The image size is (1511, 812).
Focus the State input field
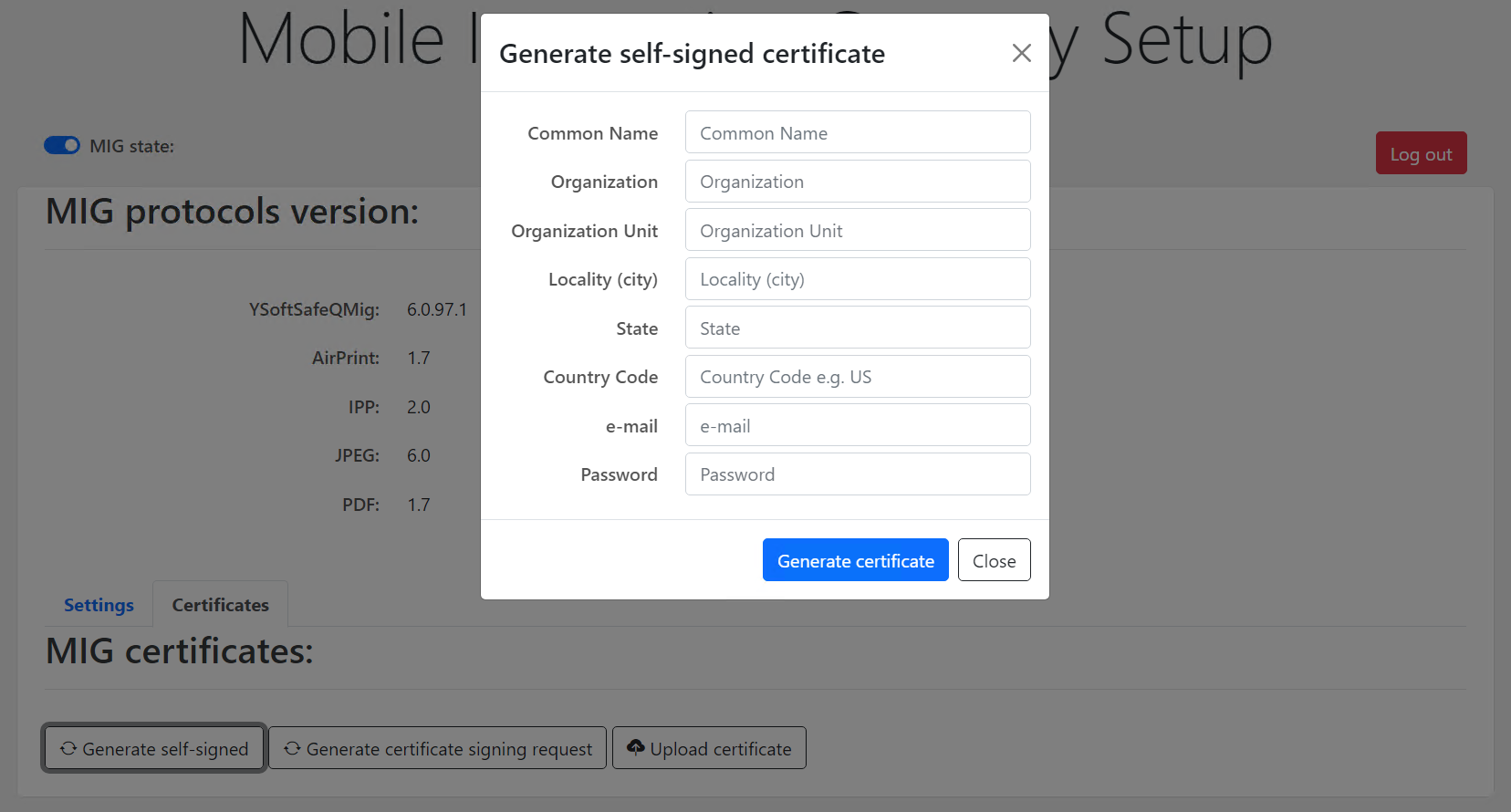[x=858, y=328]
